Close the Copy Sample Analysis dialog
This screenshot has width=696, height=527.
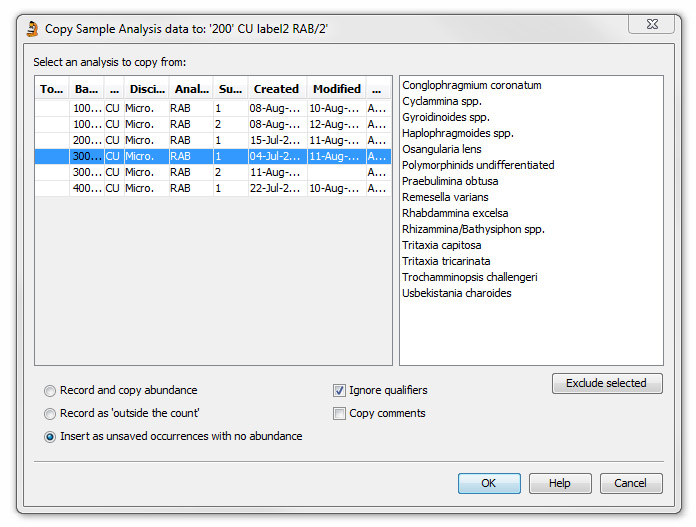pyautogui.click(x=652, y=24)
